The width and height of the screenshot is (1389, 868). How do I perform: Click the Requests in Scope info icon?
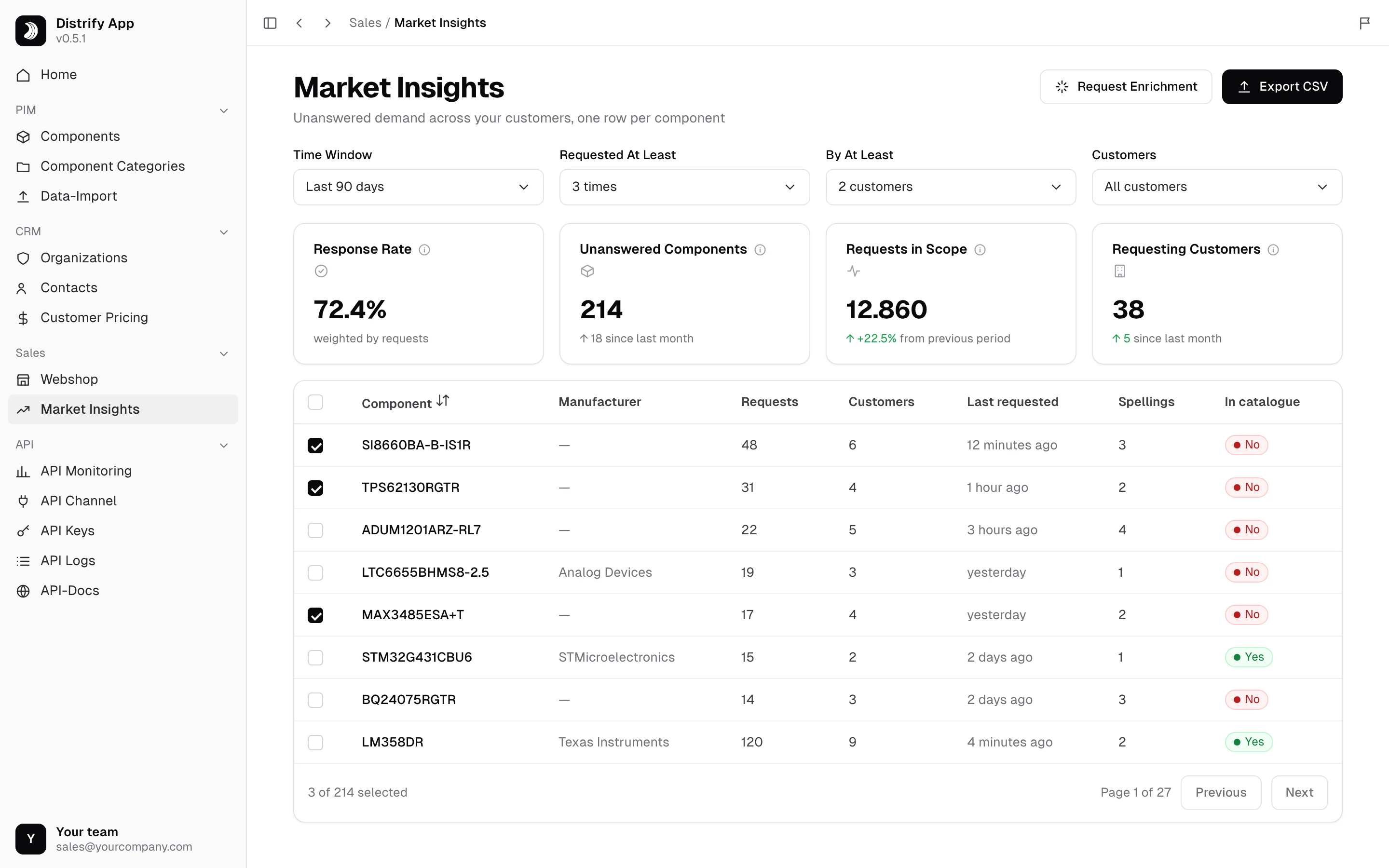click(x=980, y=250)
